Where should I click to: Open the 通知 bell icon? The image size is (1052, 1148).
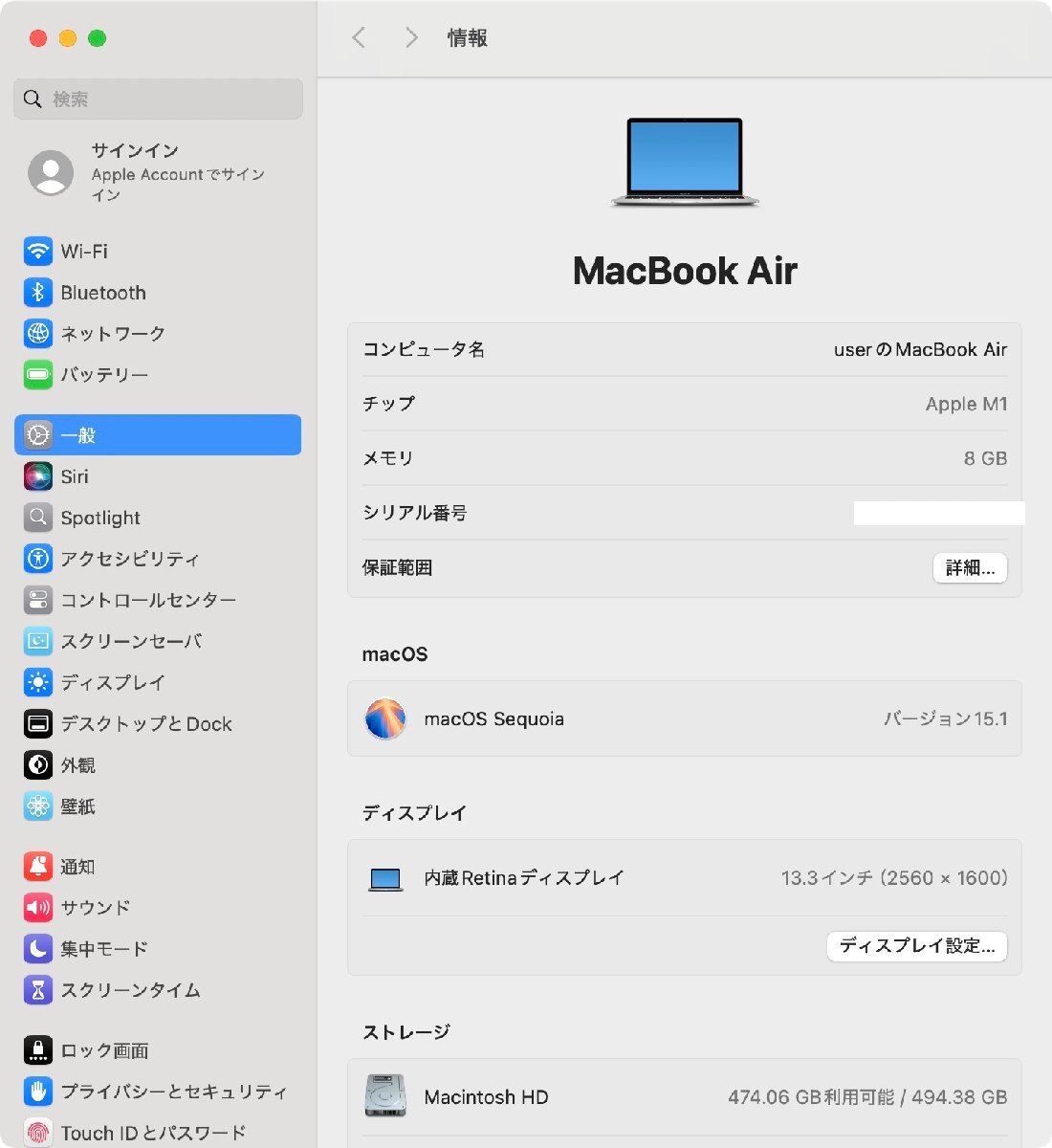point(38,867)
